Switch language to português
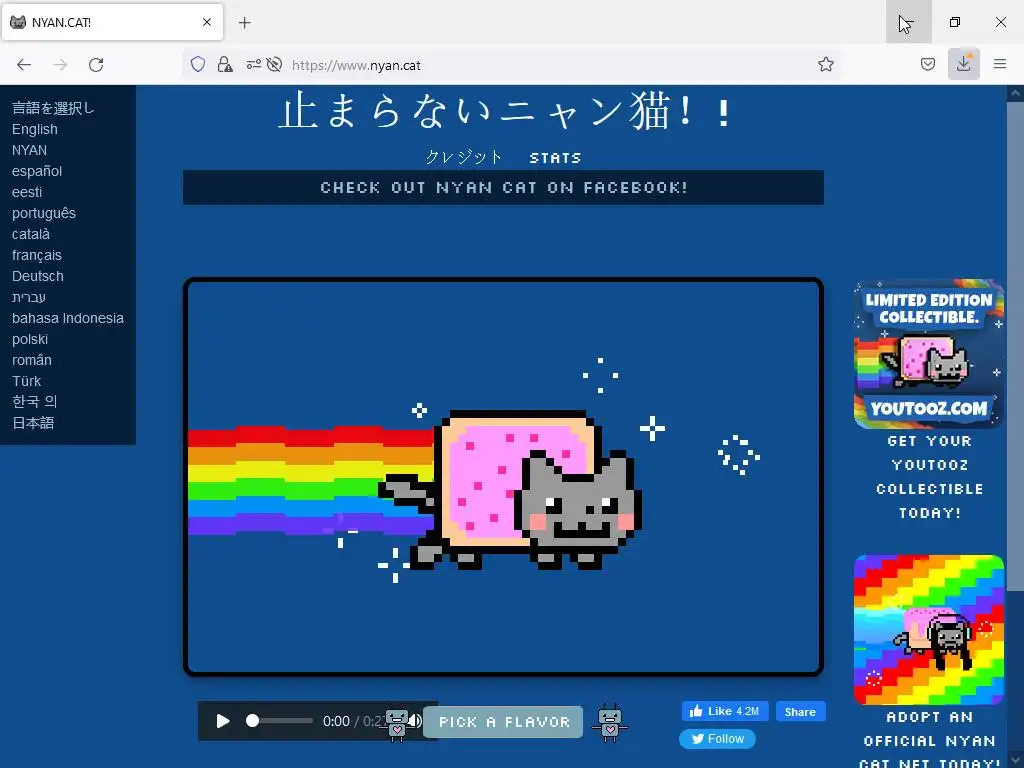Image resolution: width=1024 pixels, height=768 pixels. click(x=44, y=214)
